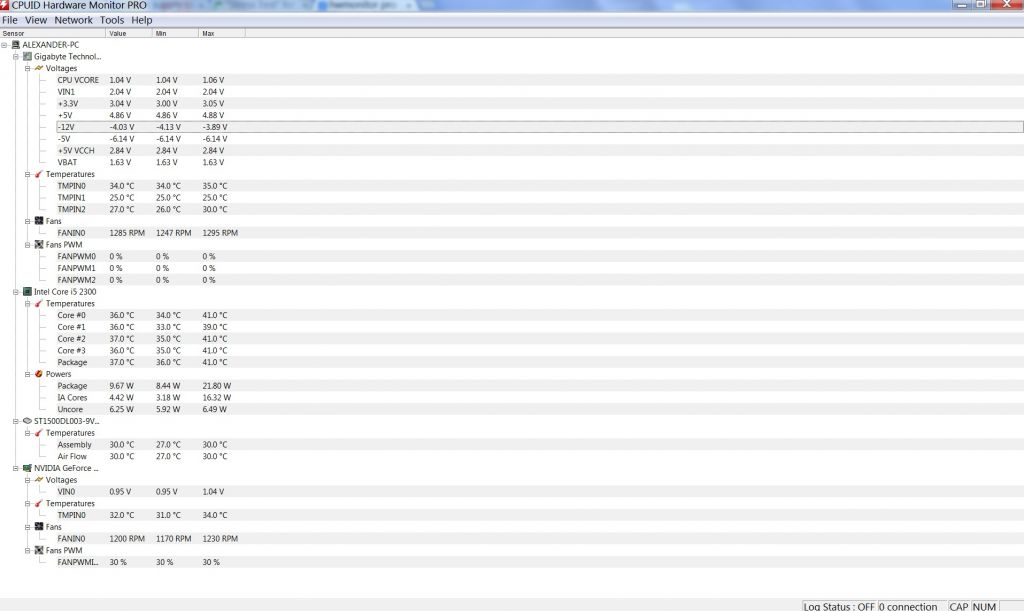
Task: Click the CAP status bar indicator
Action: click(x=959, y=606)
